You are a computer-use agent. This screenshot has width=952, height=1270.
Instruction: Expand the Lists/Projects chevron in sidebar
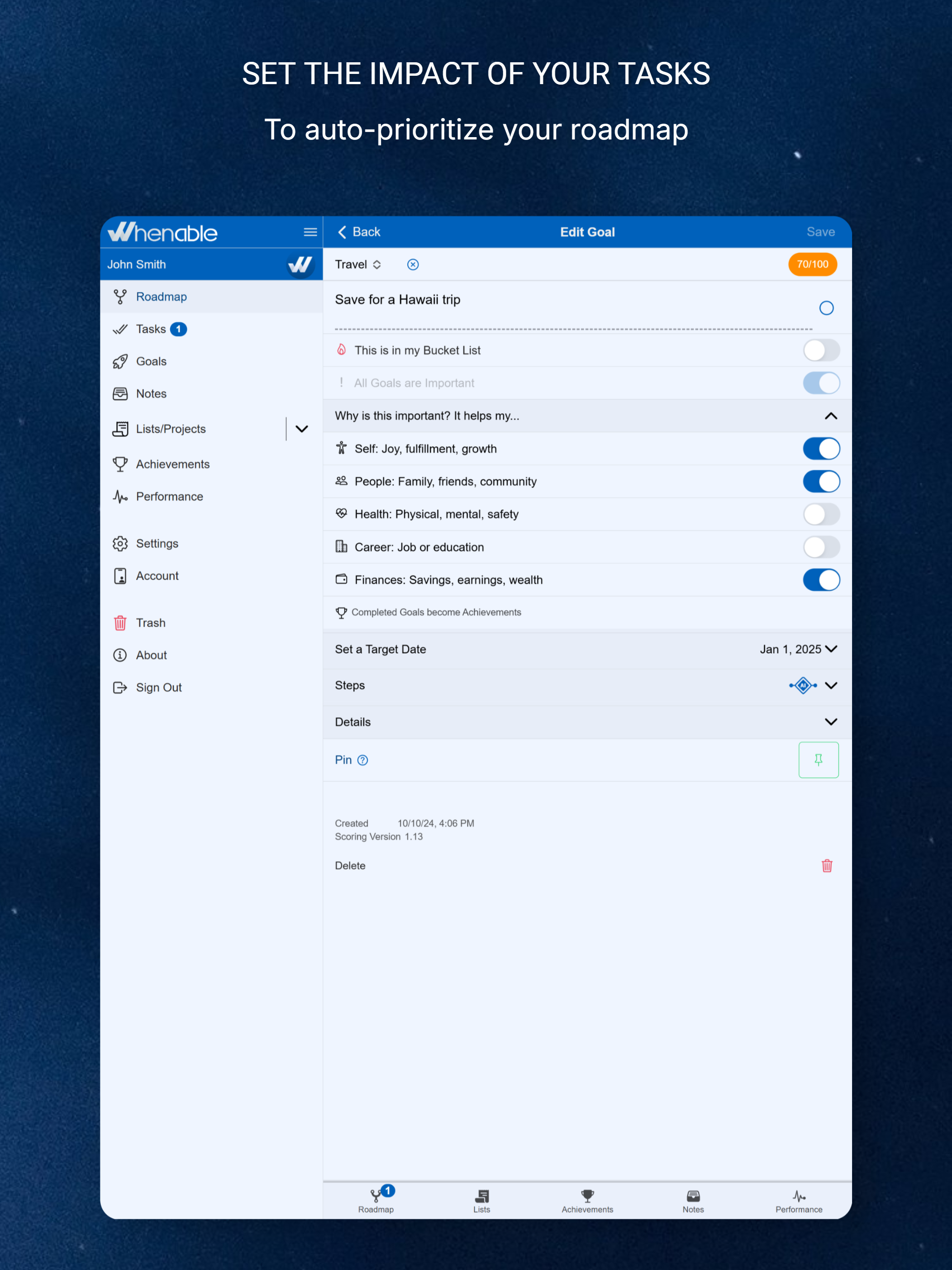301,429
